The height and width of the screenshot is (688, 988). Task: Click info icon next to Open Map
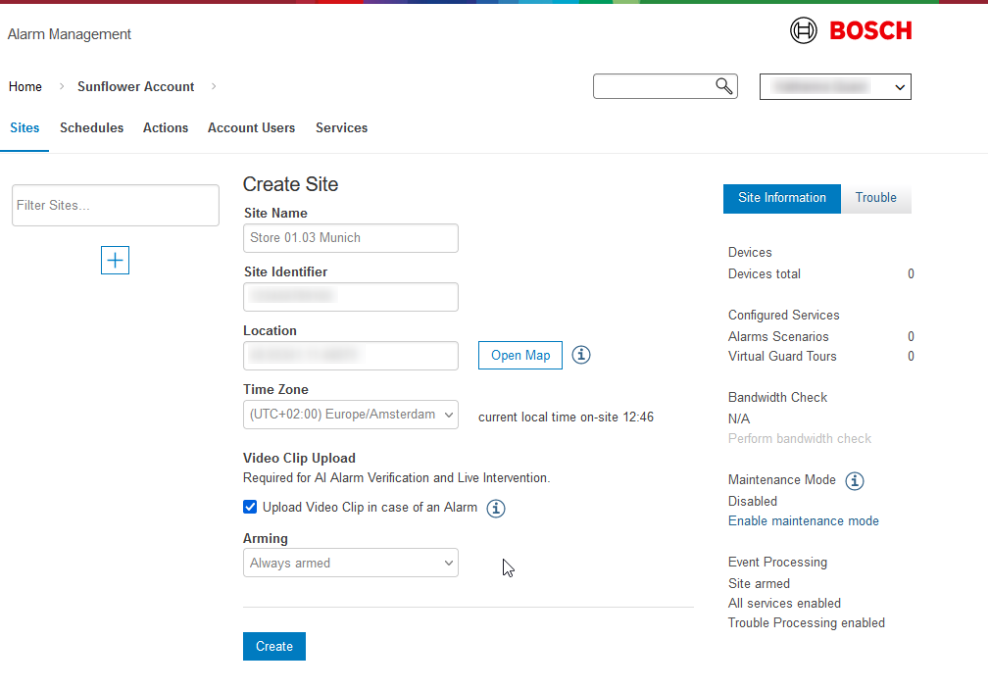[581, 355]
